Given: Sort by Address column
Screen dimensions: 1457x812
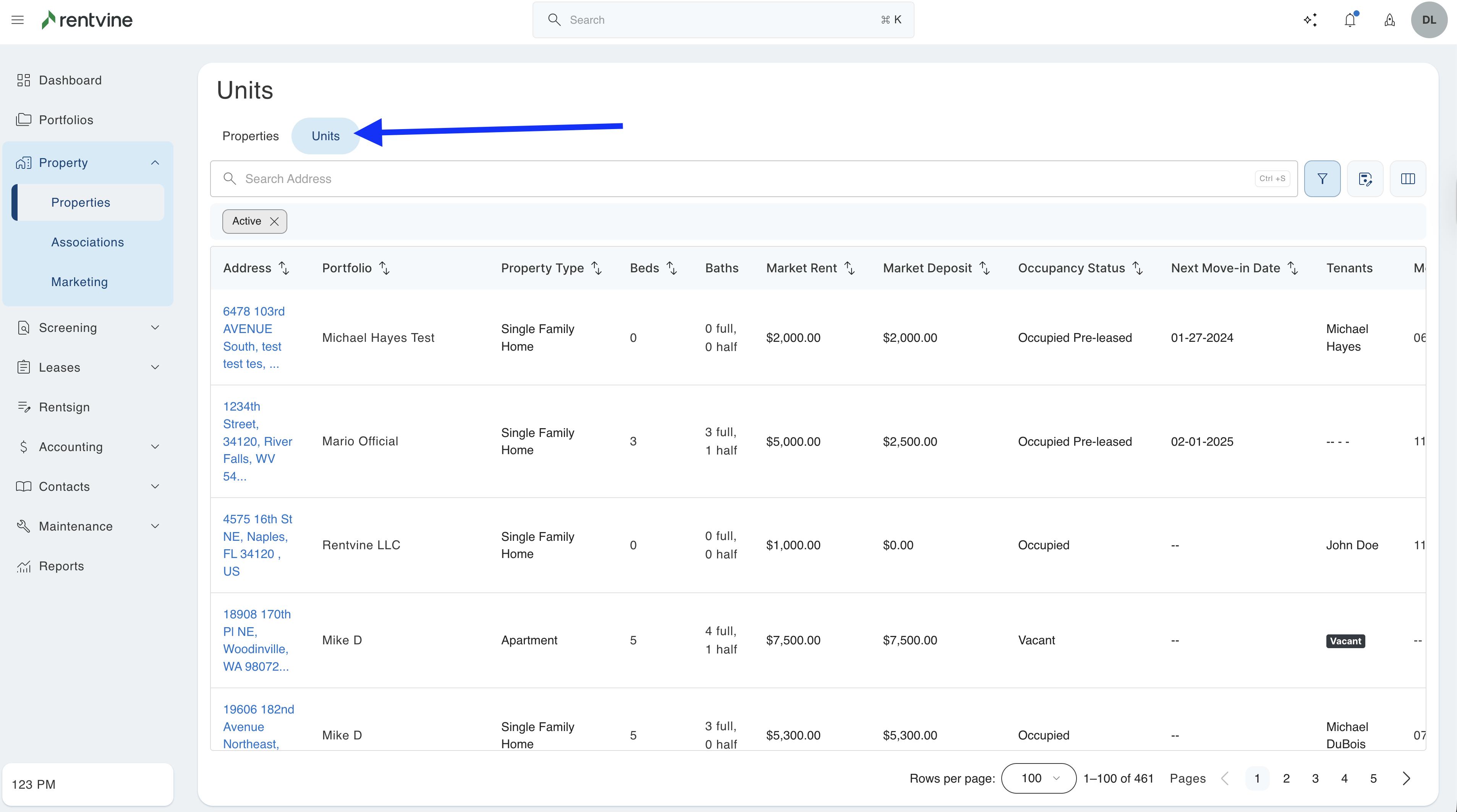Looking at the screenshot, I should (284, 268).
